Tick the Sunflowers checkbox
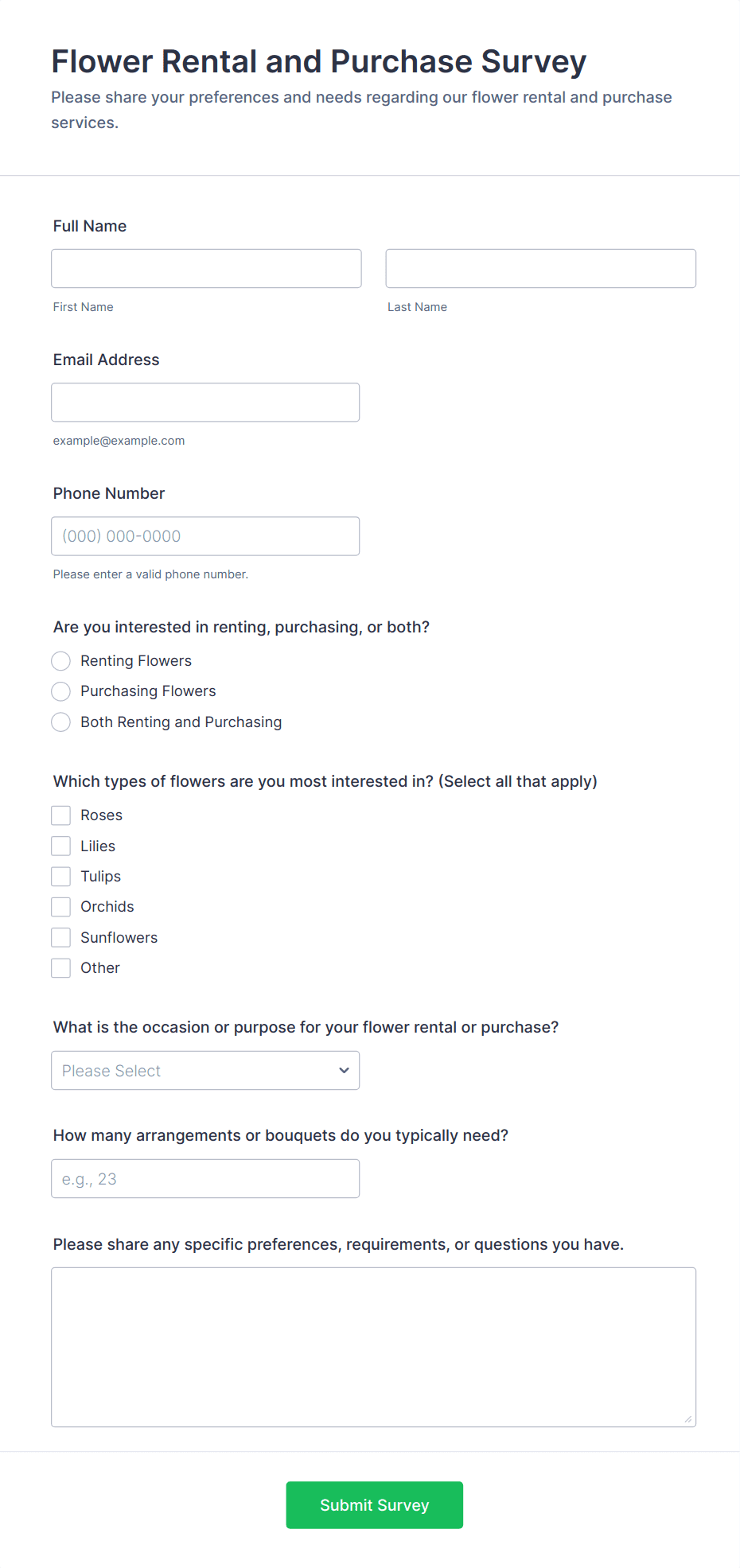Image resolution: width=740 pixels, height=1568 pixels. click(x=61, y=938)
